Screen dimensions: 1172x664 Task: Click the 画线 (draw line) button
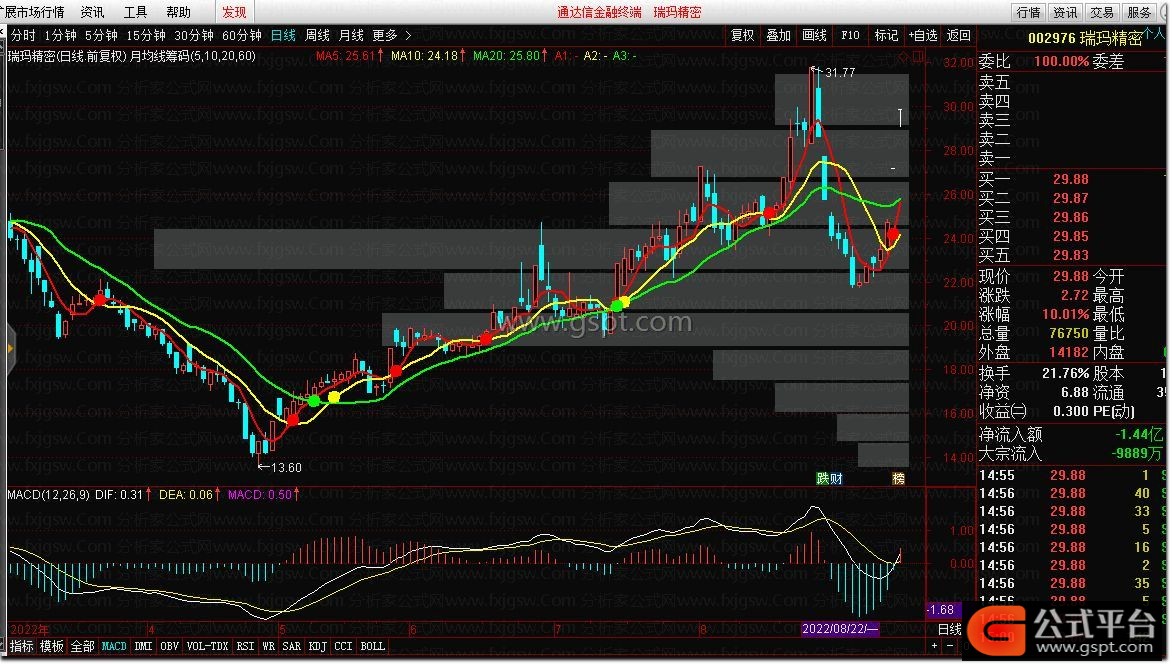coord(814,35)
